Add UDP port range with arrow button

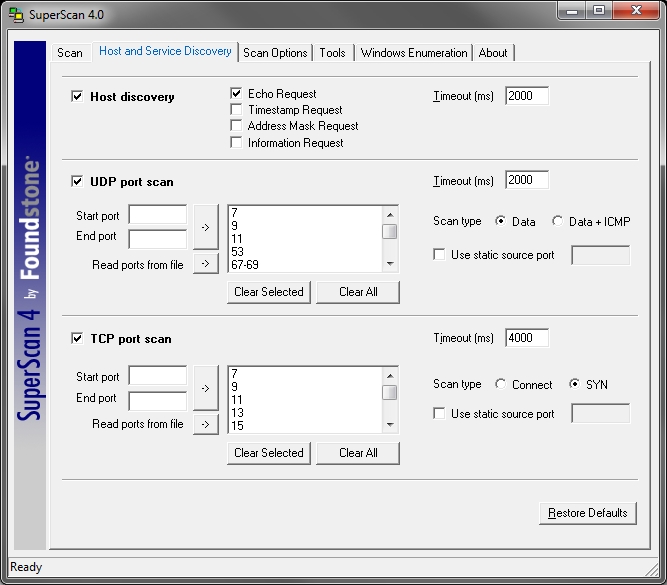click(x=206, y=227)
